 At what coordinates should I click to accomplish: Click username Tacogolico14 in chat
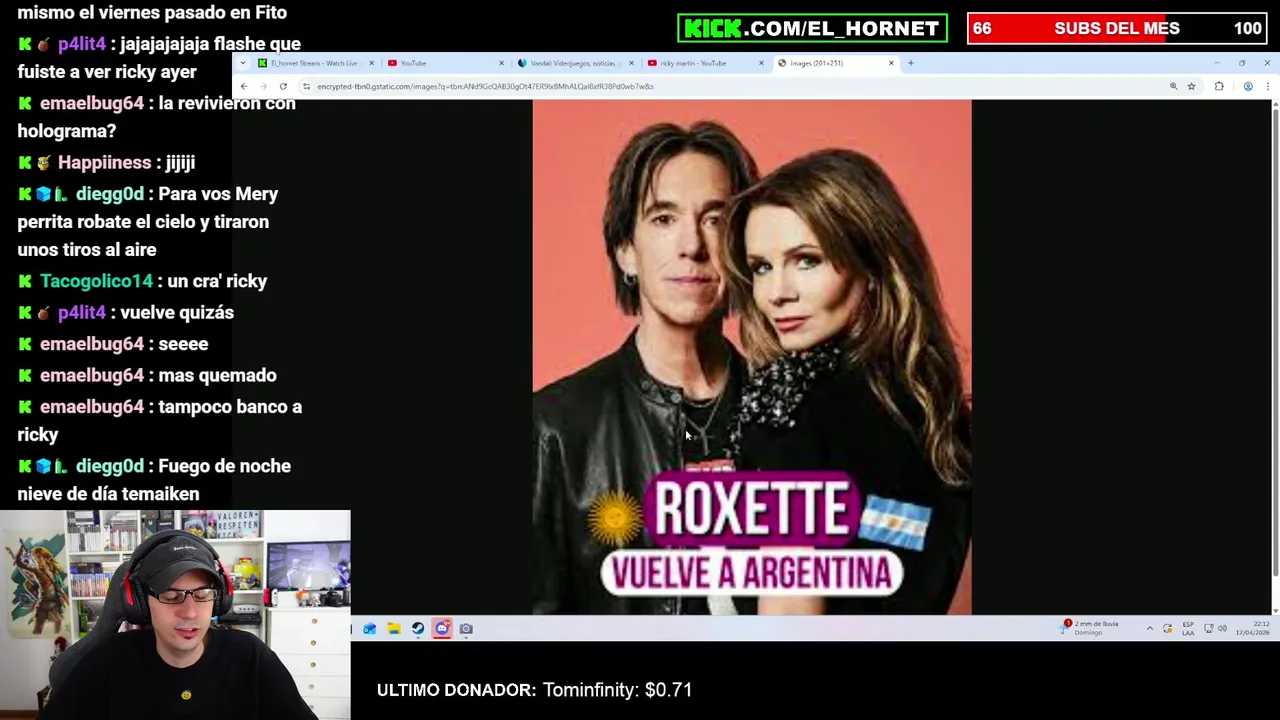96,281
